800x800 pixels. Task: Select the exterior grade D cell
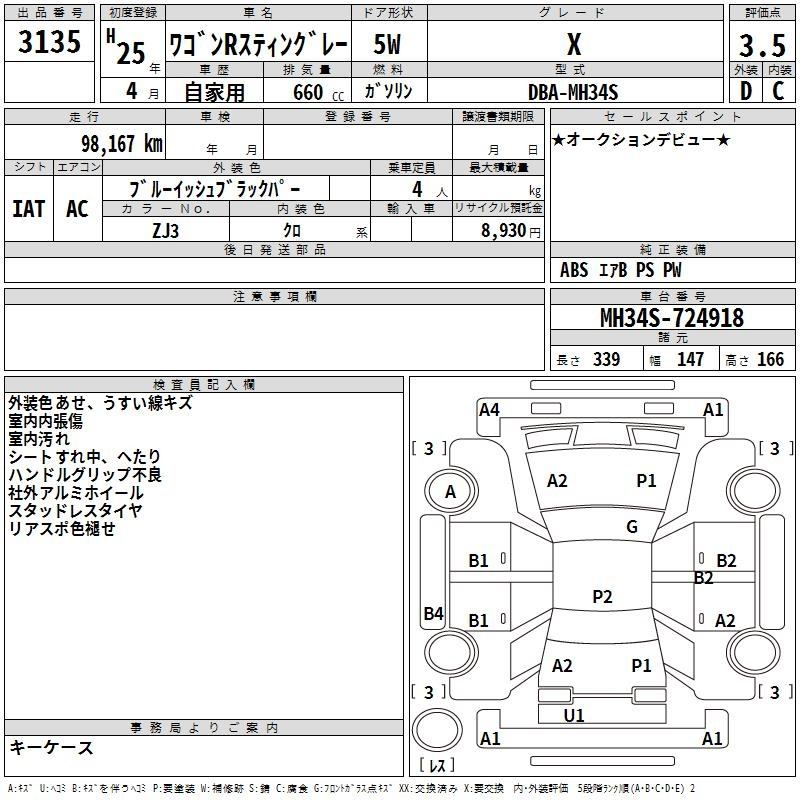[744, 91]
